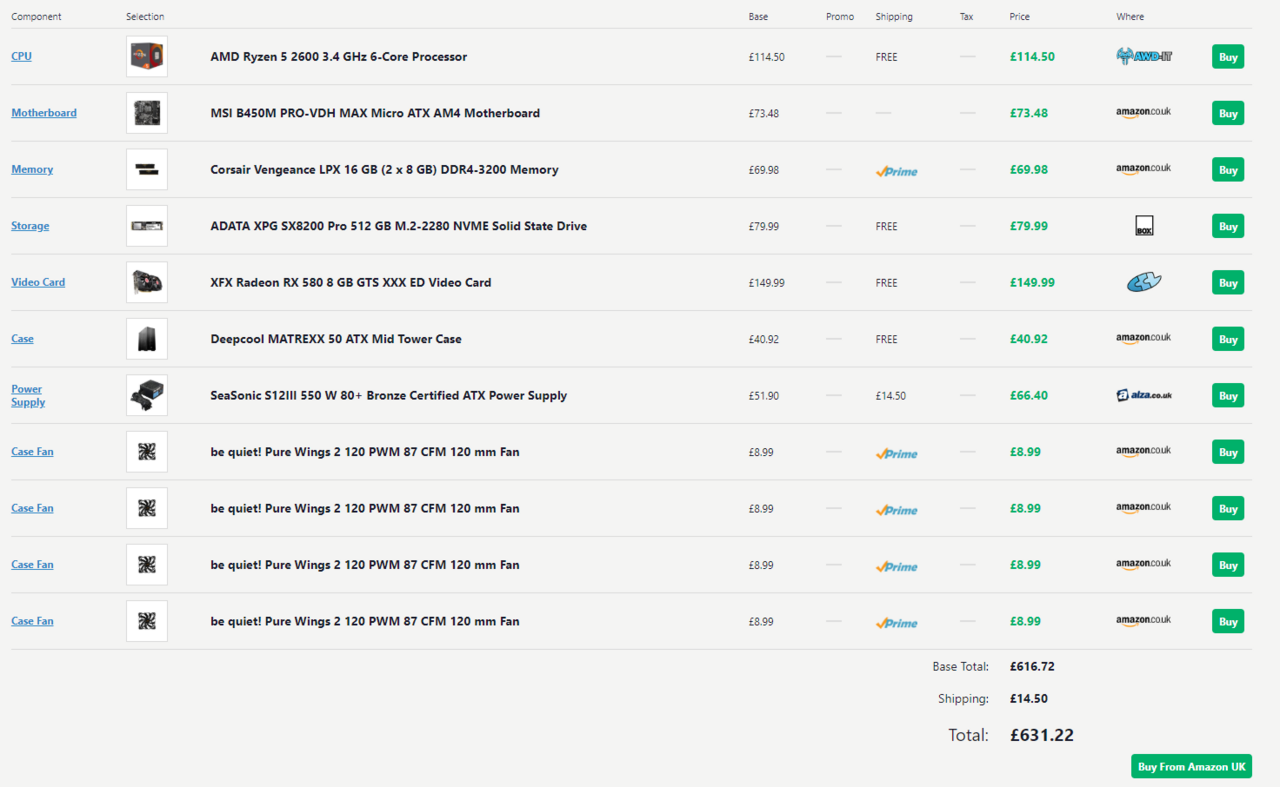Click the FREE shipping text in the CPU row
The height and width of the screenshot is (787, 1280).
click(886, 57)
